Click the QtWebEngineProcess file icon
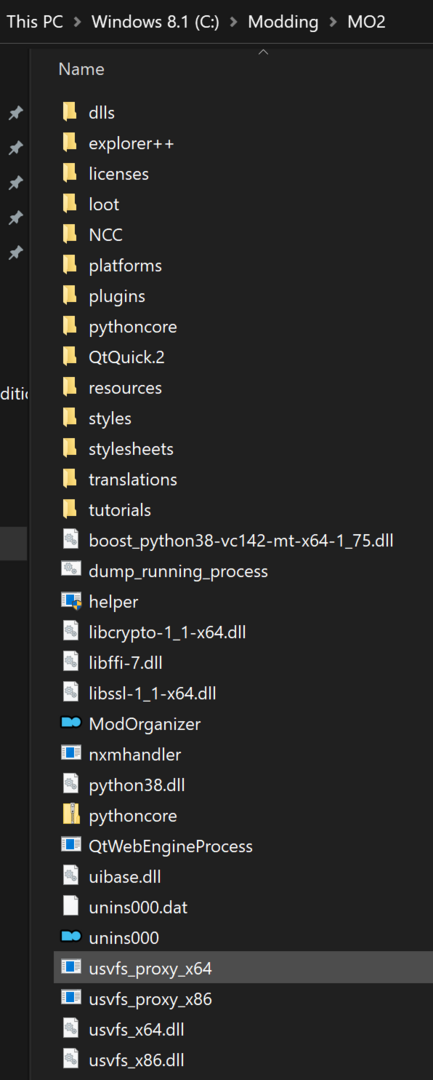433x1080 pixels. tap(71, 846)
